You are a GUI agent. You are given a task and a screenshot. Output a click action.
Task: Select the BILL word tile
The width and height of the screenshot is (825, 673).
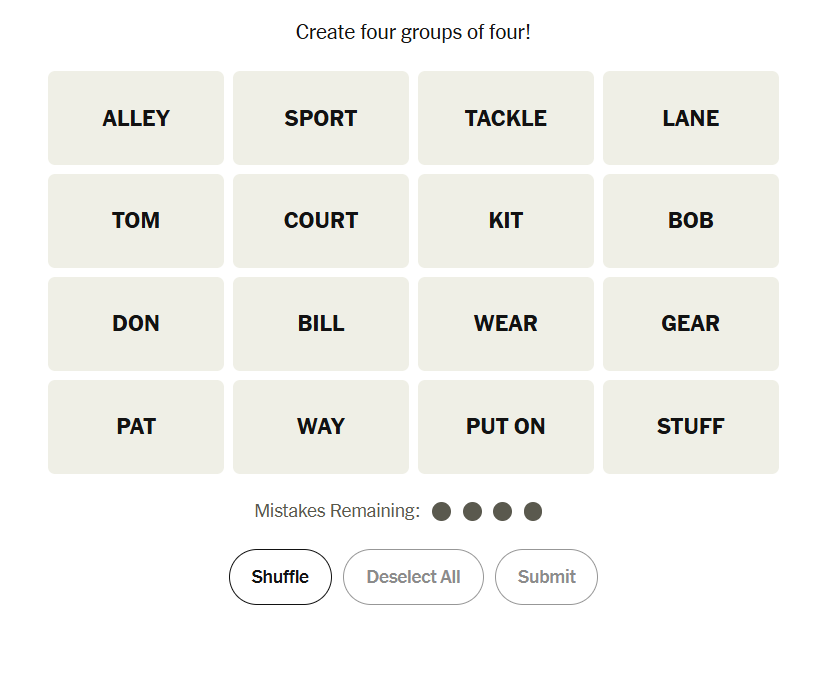coord(321,324)
